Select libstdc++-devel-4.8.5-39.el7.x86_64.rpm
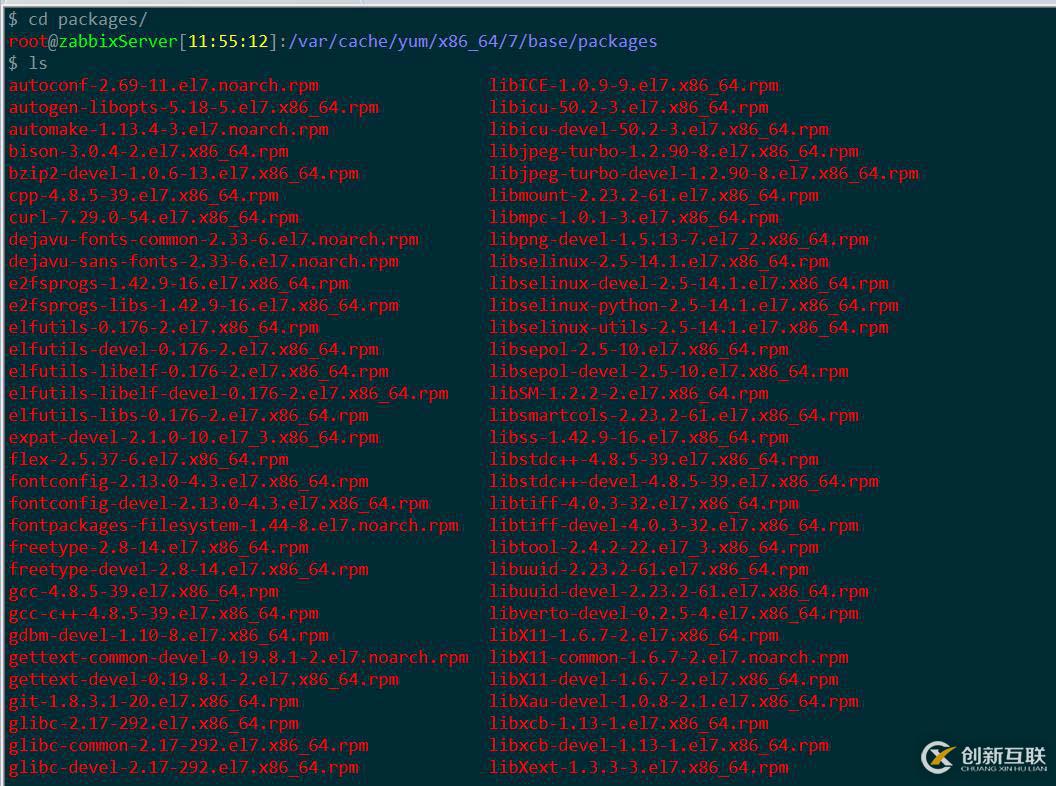 coord(684,482)
